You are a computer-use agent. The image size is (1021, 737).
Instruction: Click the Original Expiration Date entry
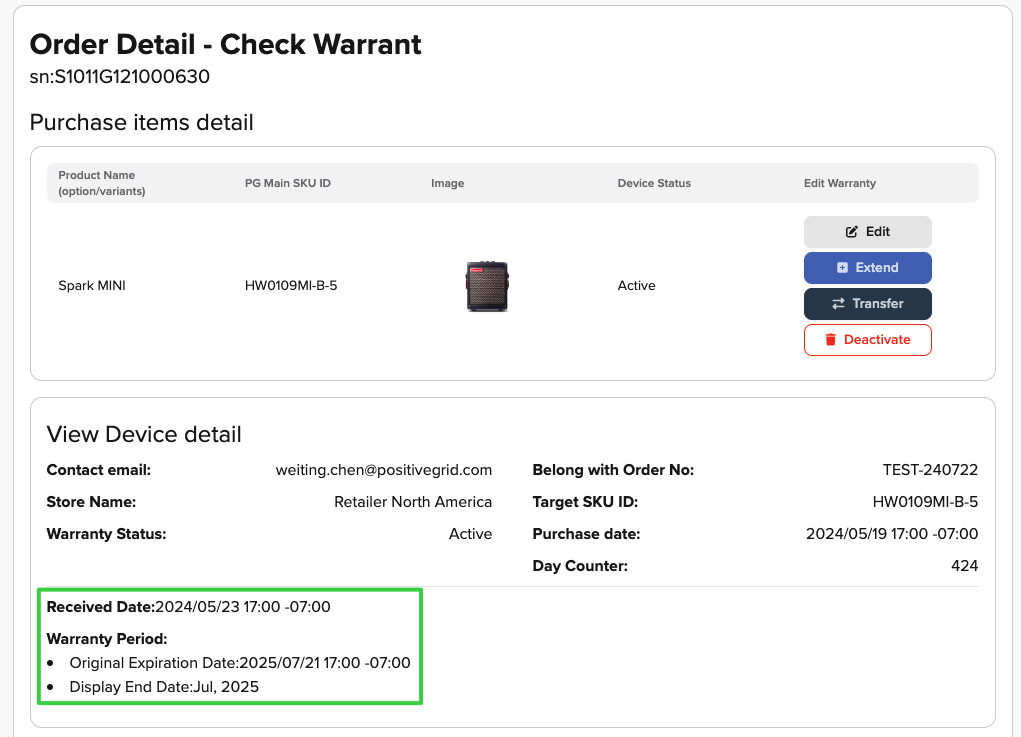[240, 663]
